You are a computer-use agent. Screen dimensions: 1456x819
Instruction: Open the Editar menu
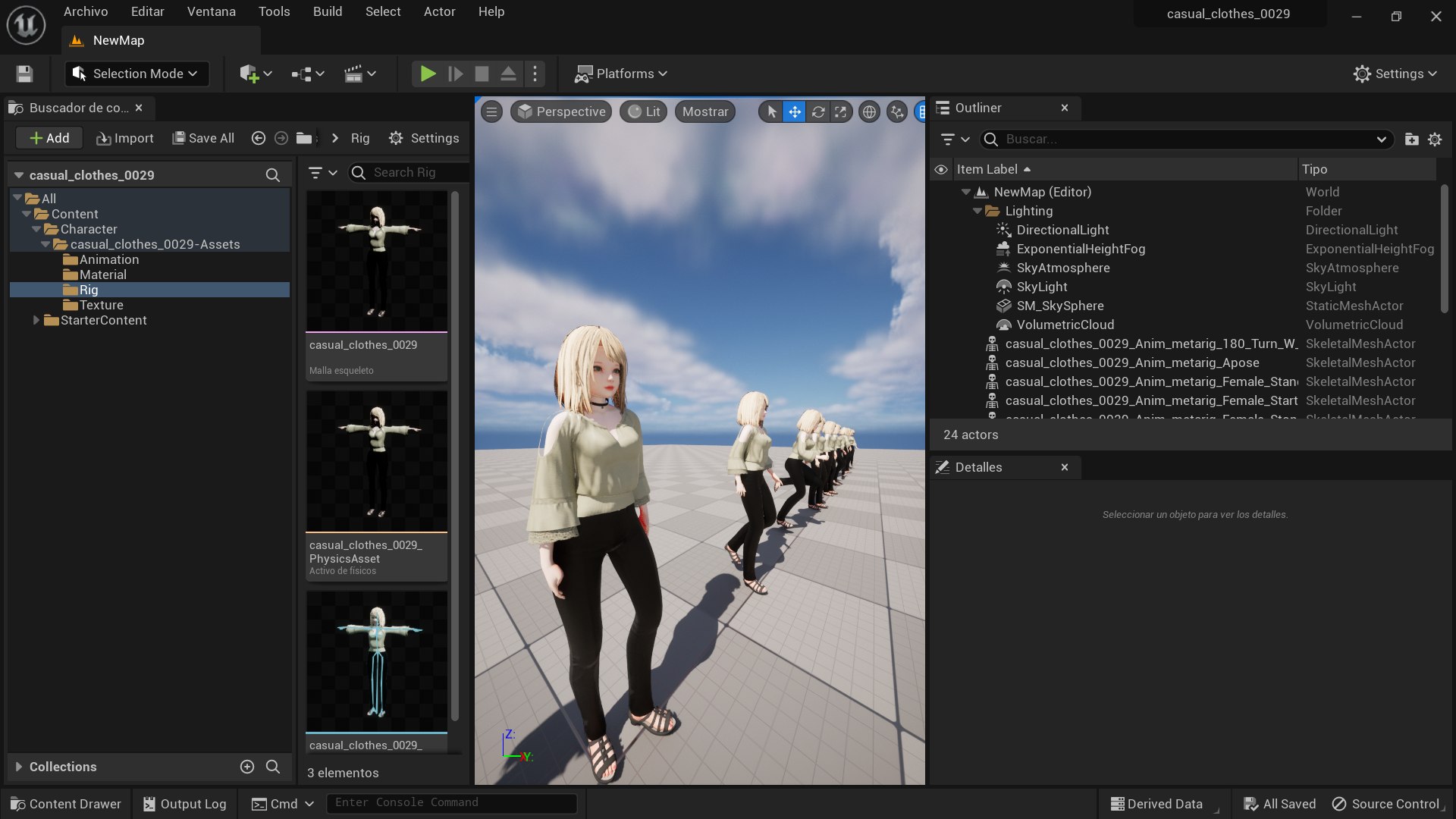click(x=147, y=11)
